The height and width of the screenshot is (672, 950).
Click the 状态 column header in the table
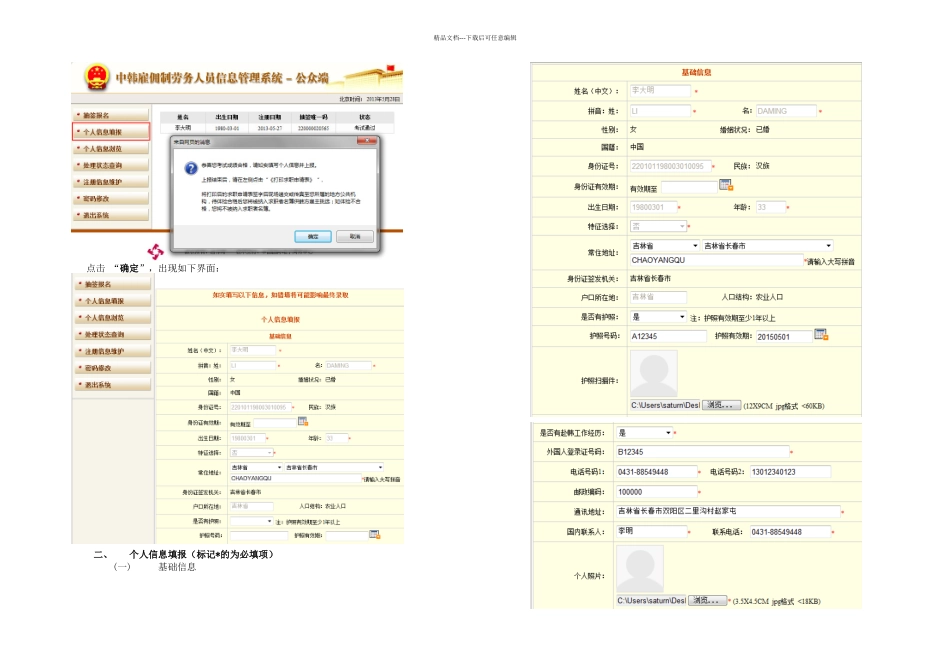364,117
